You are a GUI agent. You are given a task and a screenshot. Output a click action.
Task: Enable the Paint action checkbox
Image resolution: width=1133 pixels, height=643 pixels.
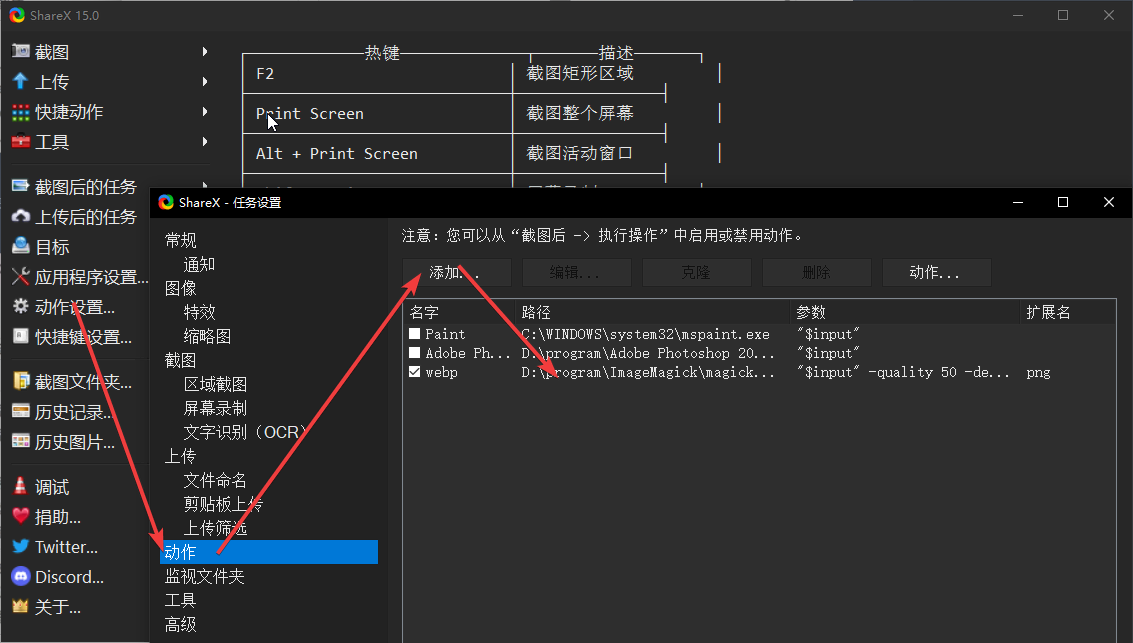(415, 334)
